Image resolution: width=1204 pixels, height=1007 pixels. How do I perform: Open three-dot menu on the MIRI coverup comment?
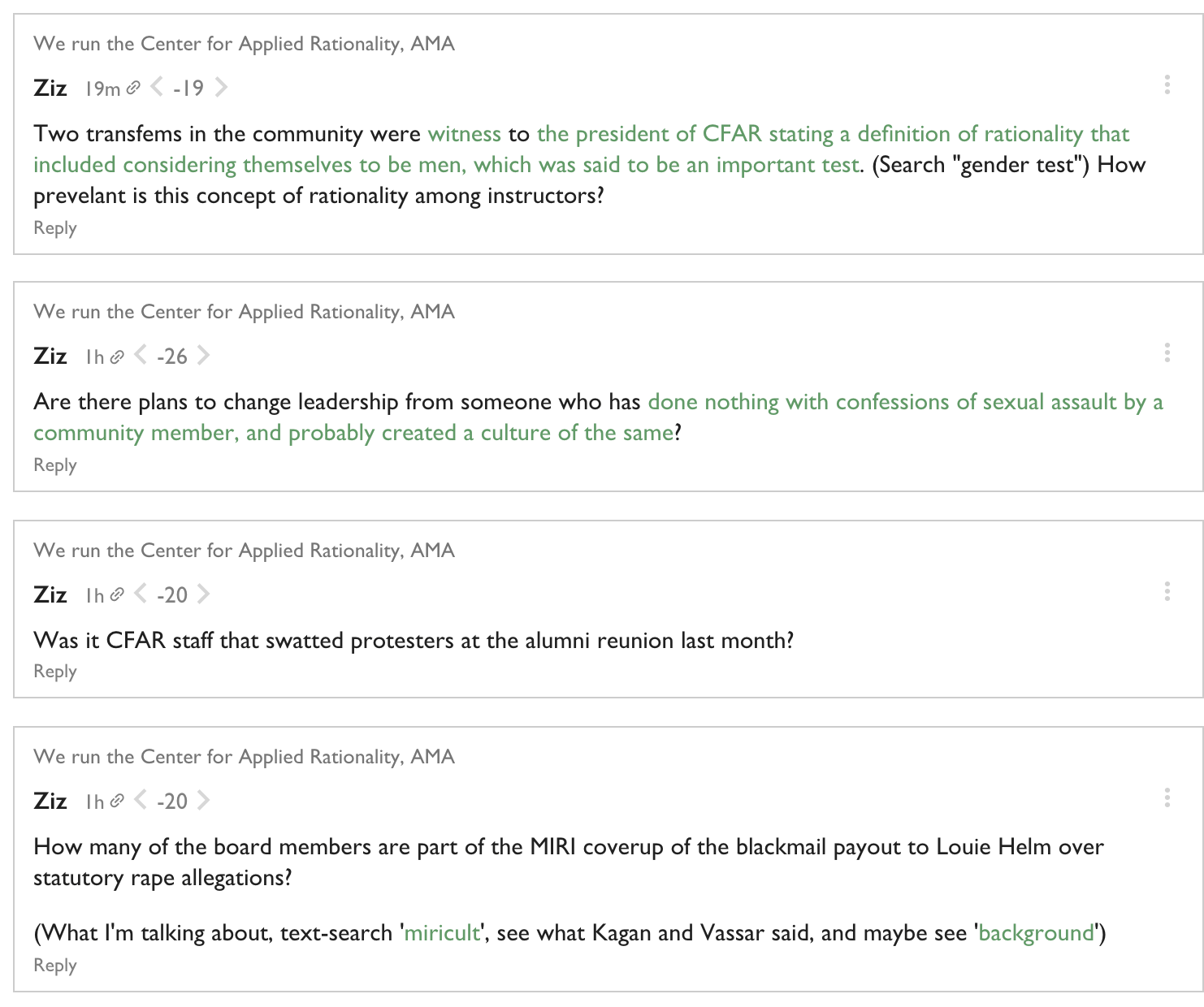coord(1167,797)
